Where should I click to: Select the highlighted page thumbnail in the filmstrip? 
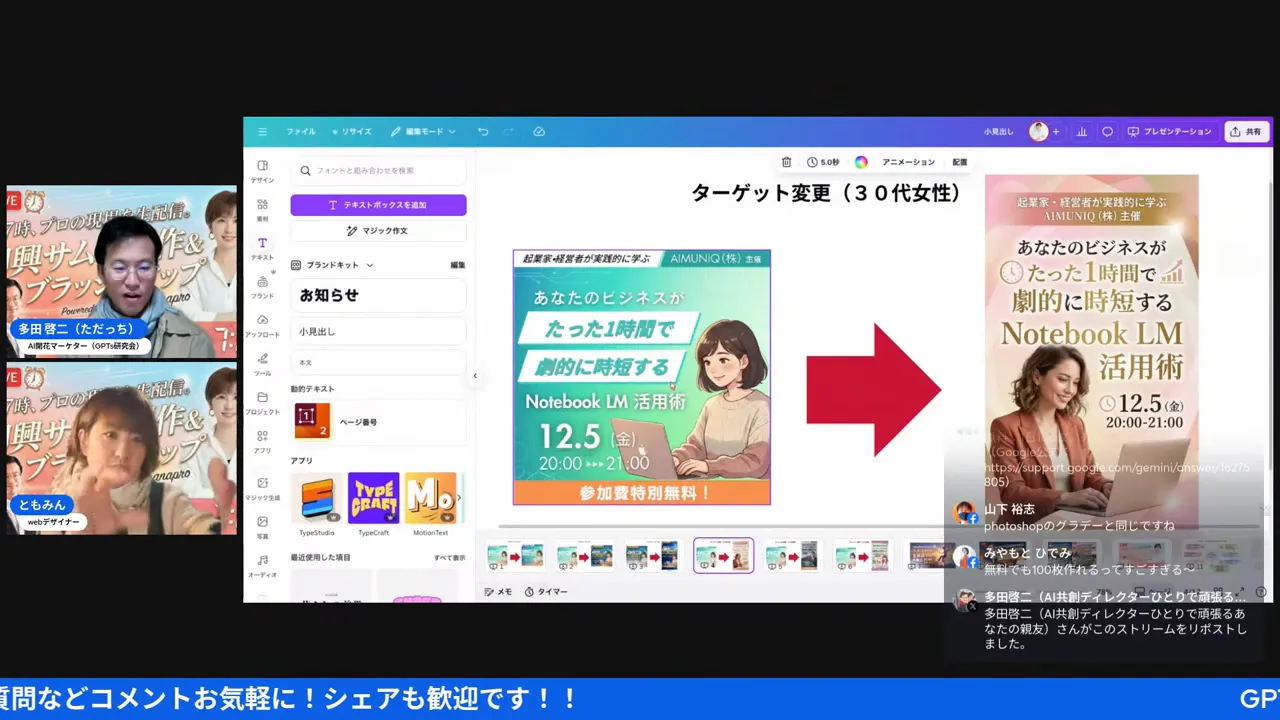[722, 556]
